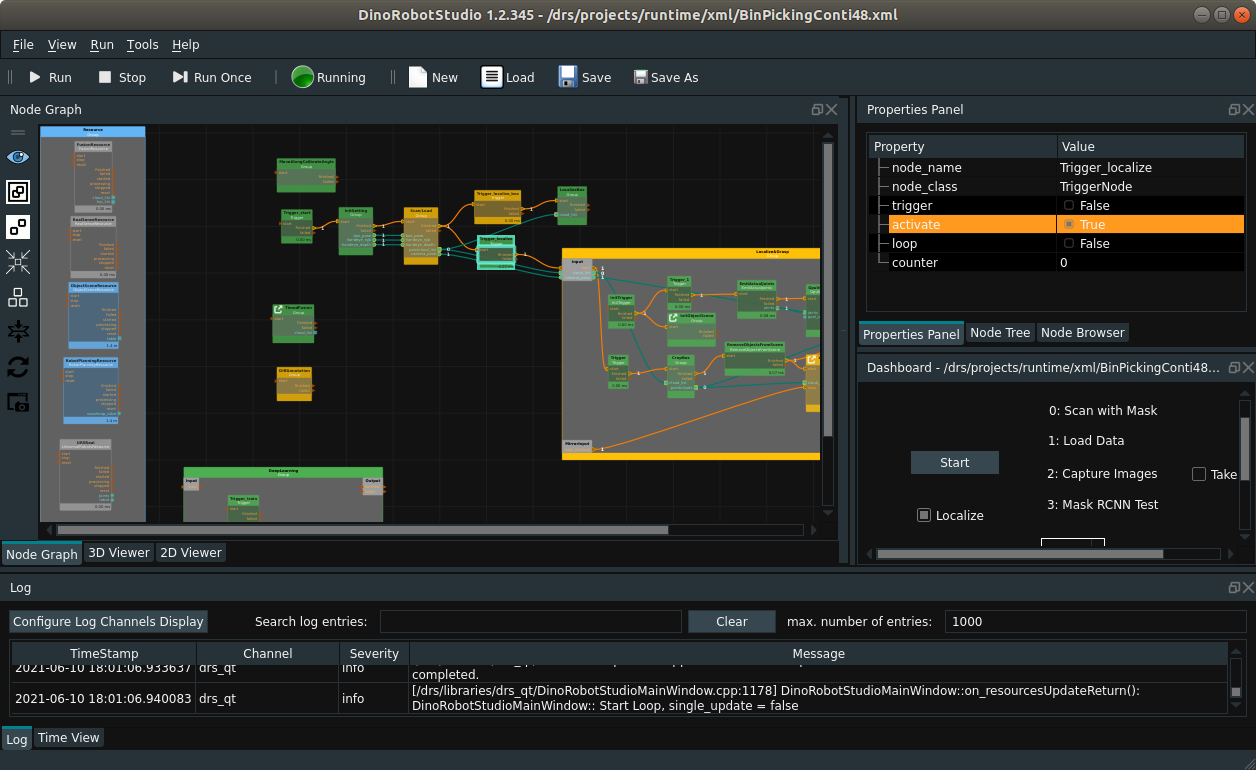The width and height of the screenshot is (1256, 770).
Task: Click the Channel column header in Log
Action: (x=268, y=653)
